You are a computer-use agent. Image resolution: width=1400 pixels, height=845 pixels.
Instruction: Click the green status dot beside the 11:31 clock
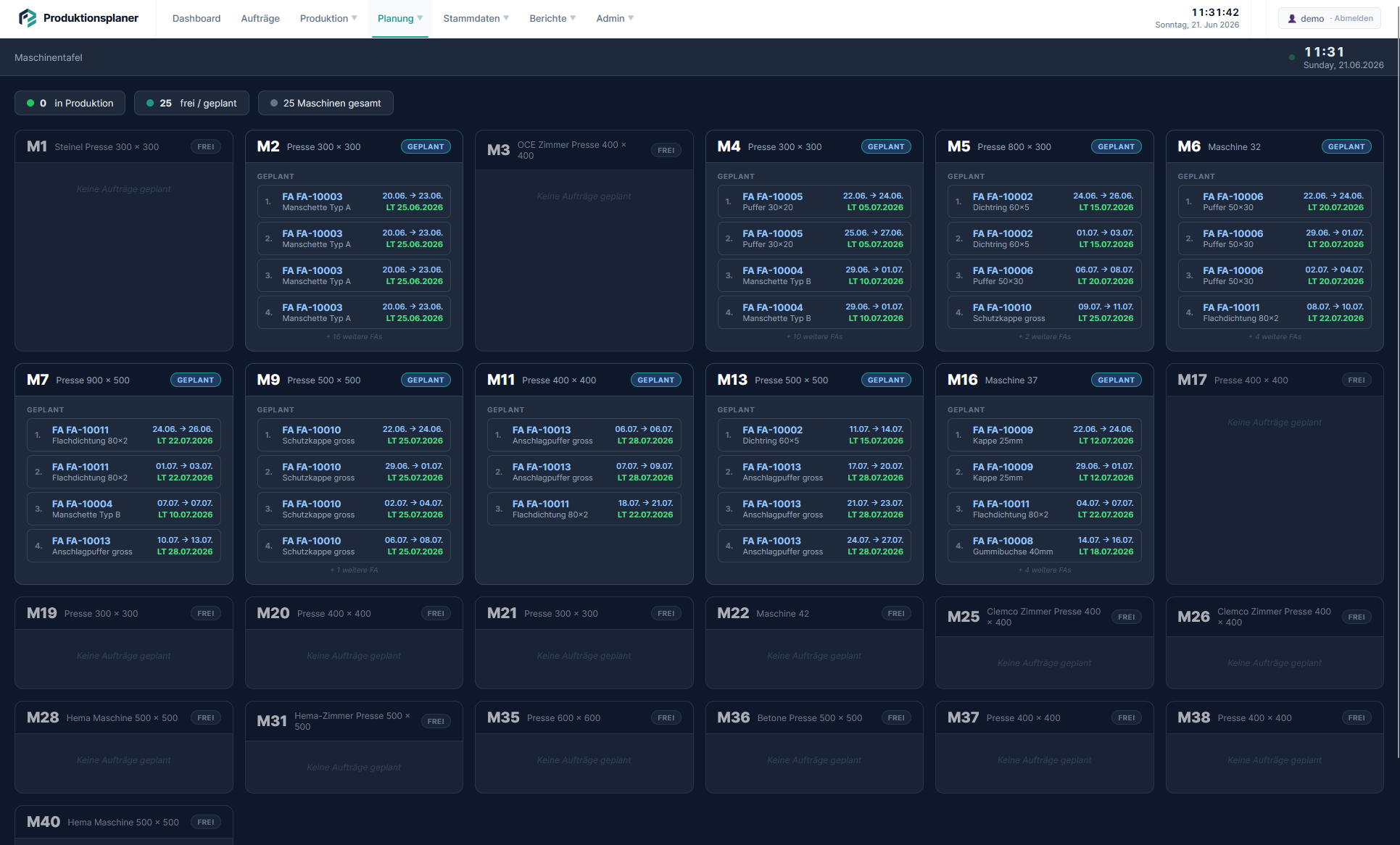tap(1292, 57)
